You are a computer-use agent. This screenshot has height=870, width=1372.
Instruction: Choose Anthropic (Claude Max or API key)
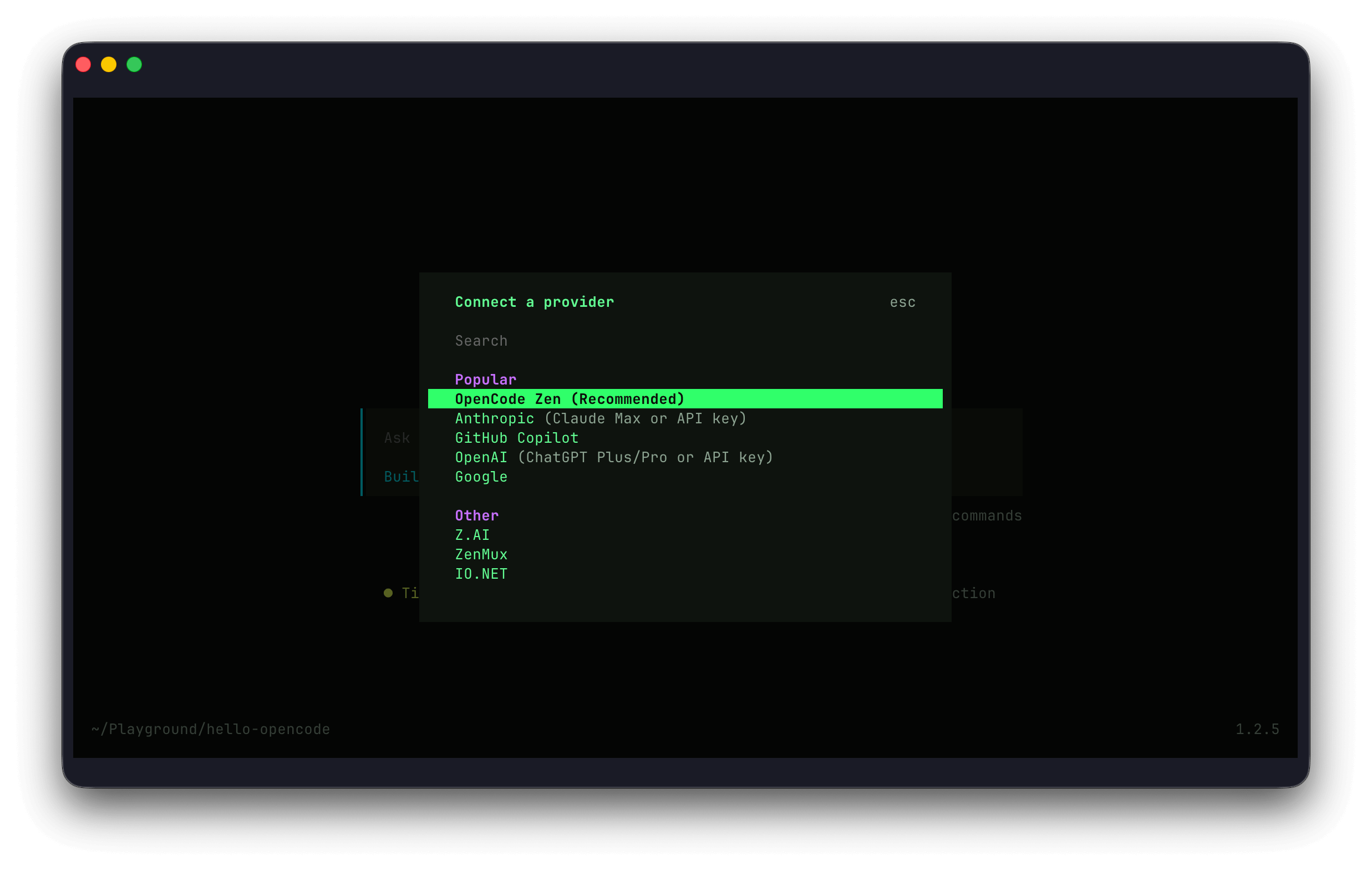coord(600,418)
